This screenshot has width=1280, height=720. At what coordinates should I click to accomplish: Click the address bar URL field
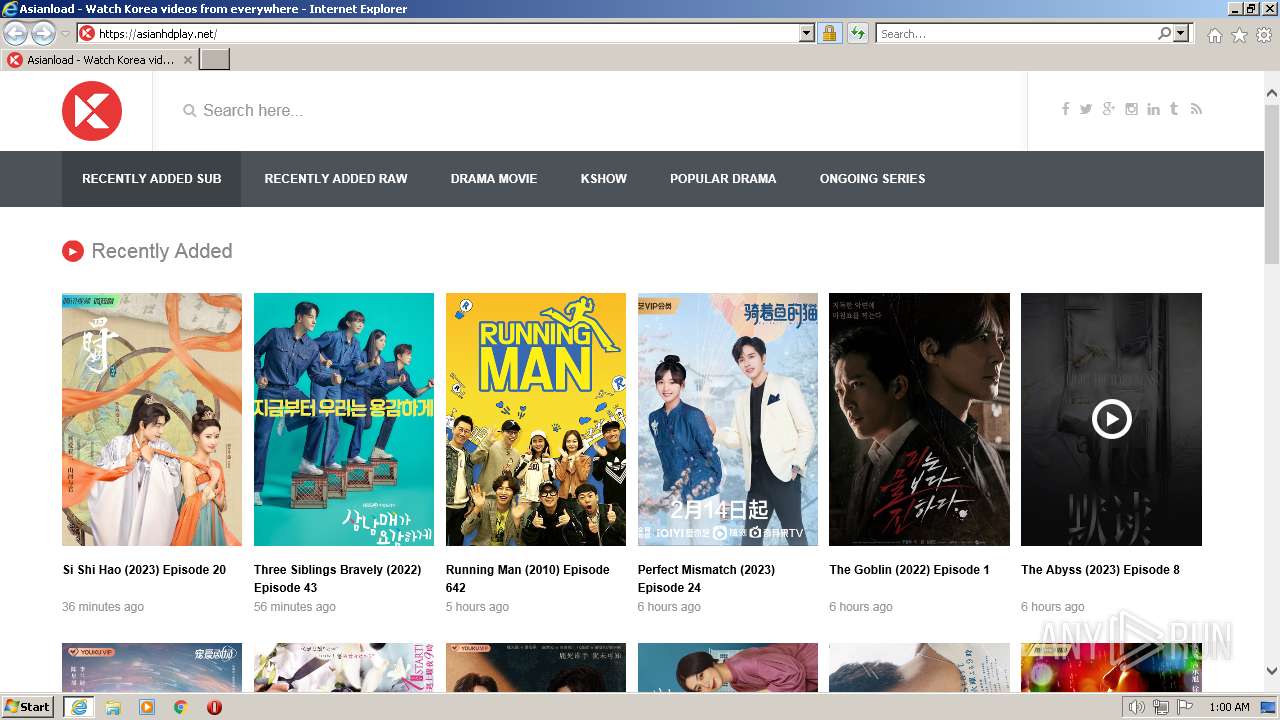click(x=448, y=34)
